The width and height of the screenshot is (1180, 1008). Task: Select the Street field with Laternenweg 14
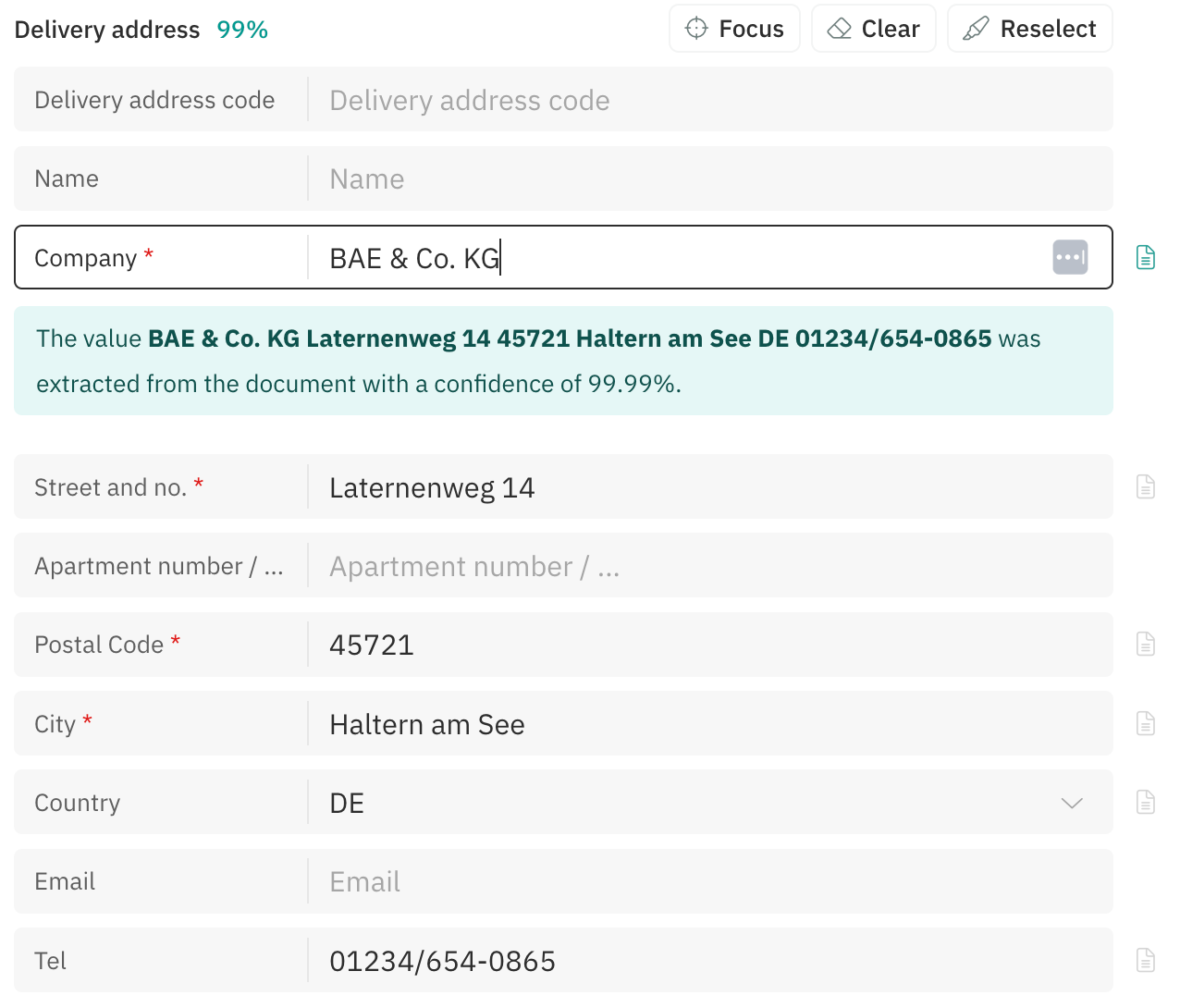coord(703,487)
